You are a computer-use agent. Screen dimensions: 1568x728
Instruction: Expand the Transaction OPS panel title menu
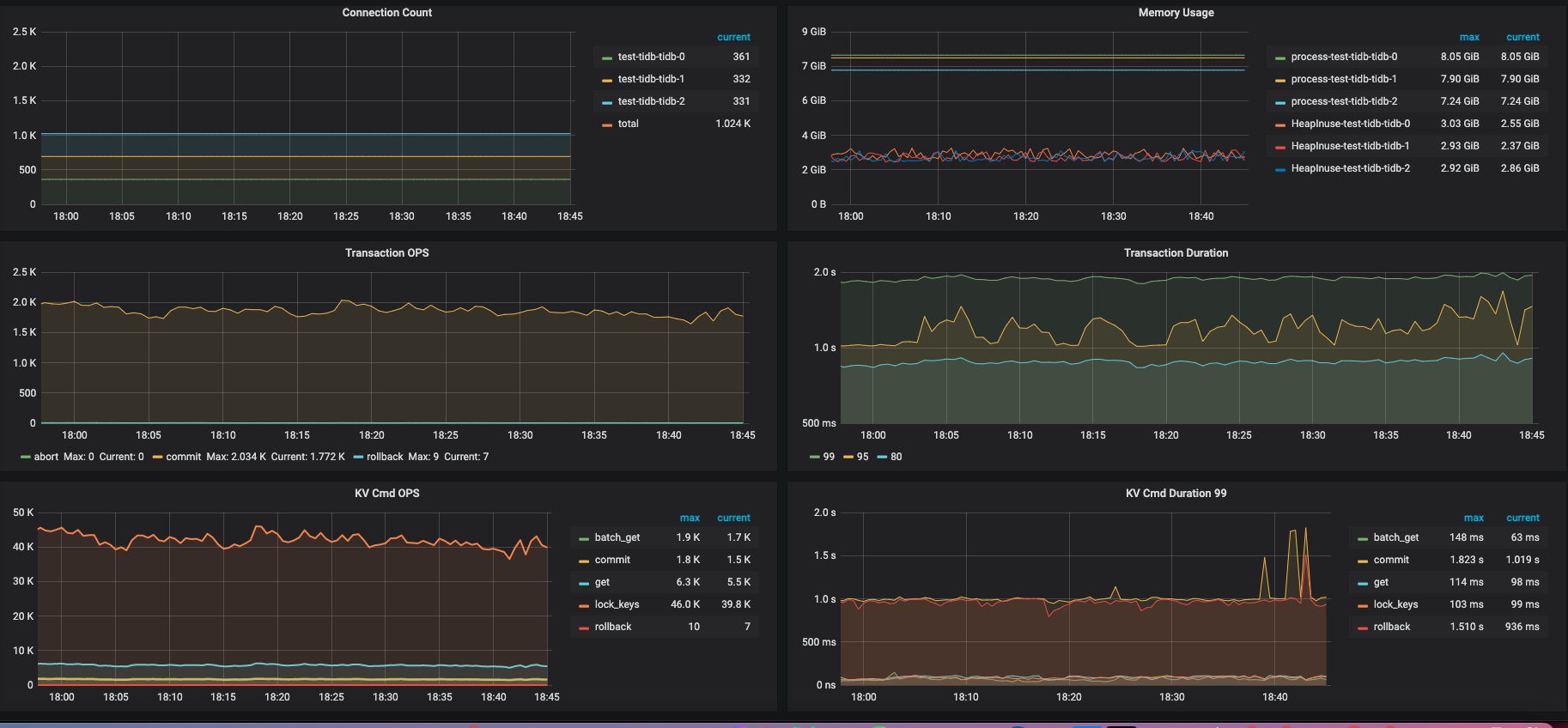[386, 253]
